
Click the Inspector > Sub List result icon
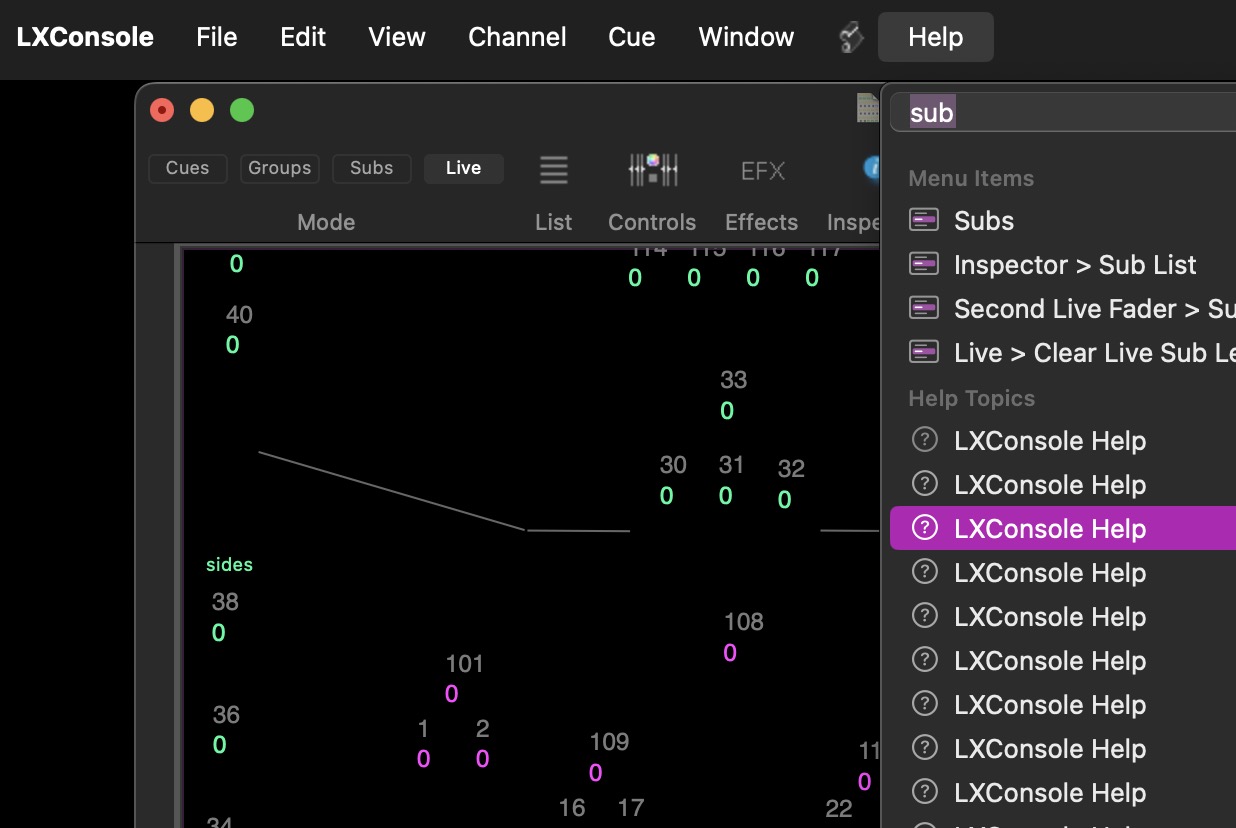click(924, 264)
